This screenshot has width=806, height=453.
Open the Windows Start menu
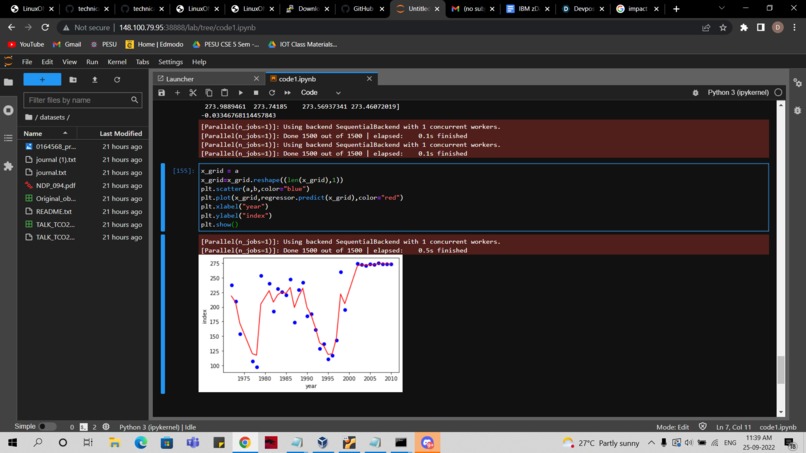click(12, 442)
